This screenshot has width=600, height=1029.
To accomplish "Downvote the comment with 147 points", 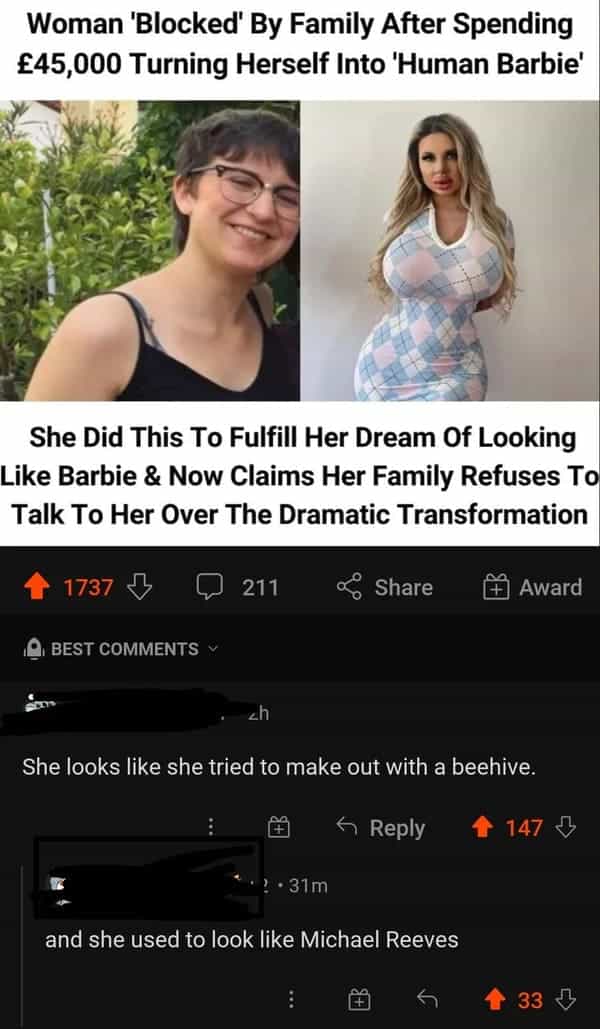I will click(x=566, y=828).
